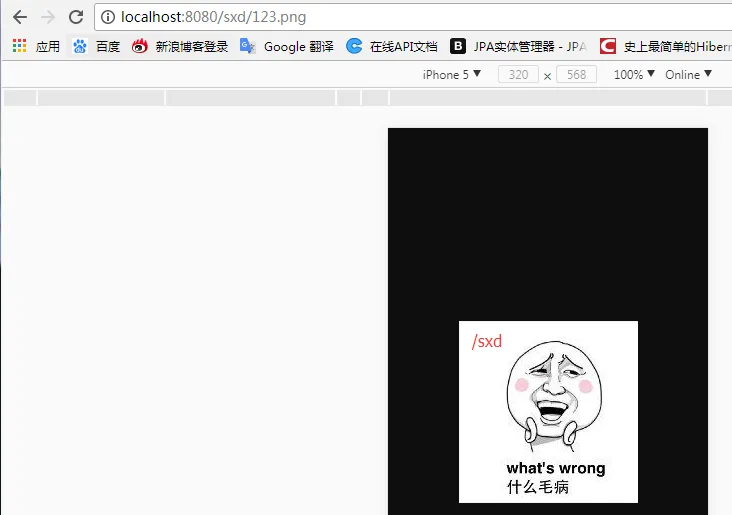This screenshot has width=732, height=515.
Task: Click the Google Translate icon
Action: [x=247, y=46]
